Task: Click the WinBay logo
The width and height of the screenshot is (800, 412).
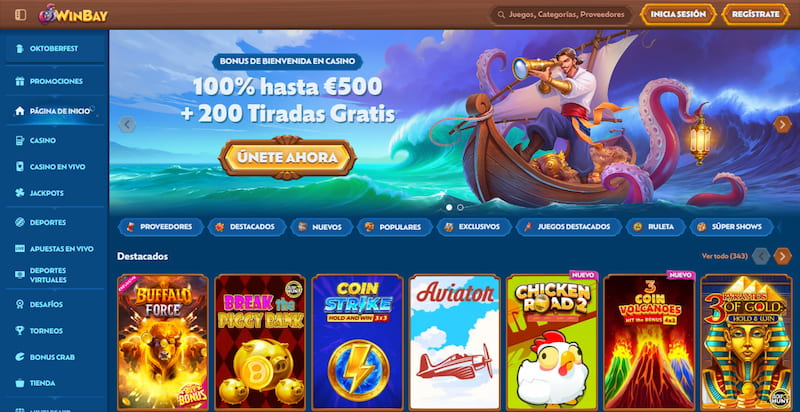Action: click(x=73, y=14)
